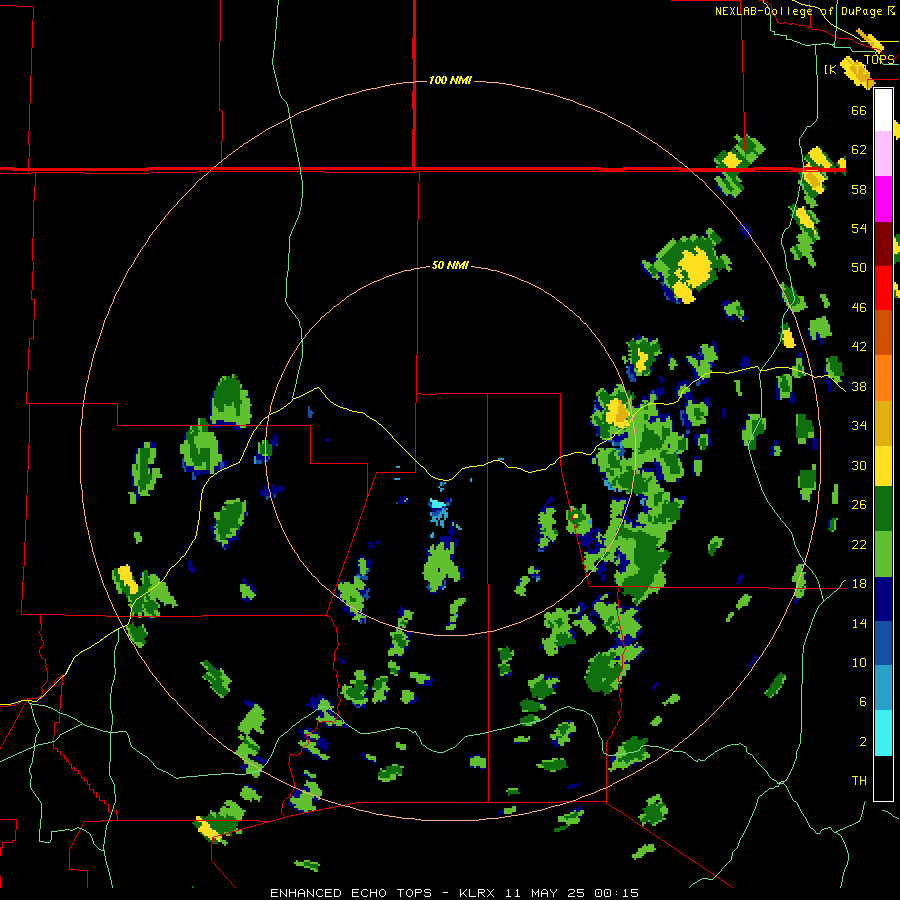Image resolution: width=900 pixels, height=900 pixels.
Task: Click the 42 value on the scale
Action: pyautogui.click(x=859, y=347)
